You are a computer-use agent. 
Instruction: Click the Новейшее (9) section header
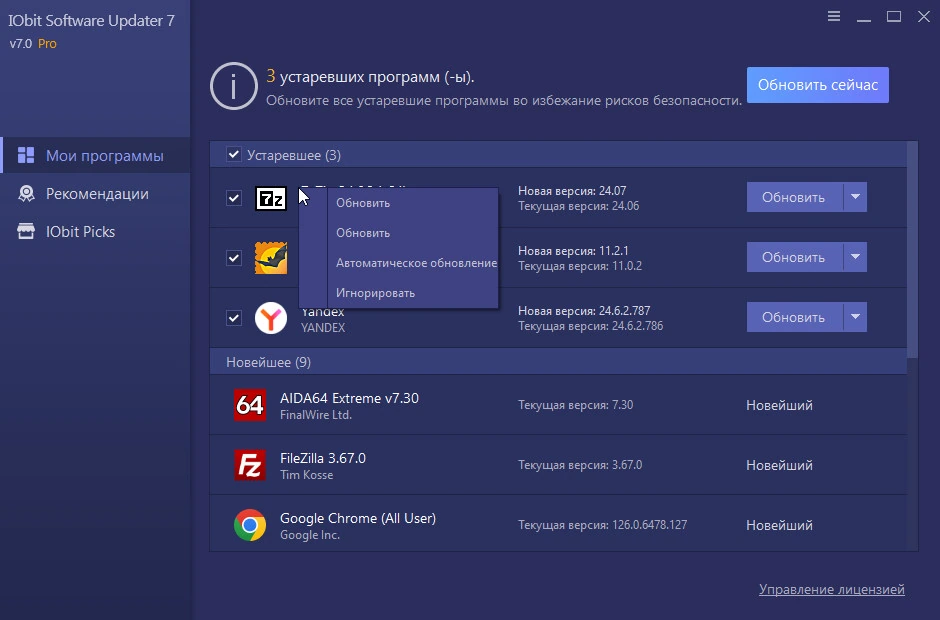click(558, 362)
